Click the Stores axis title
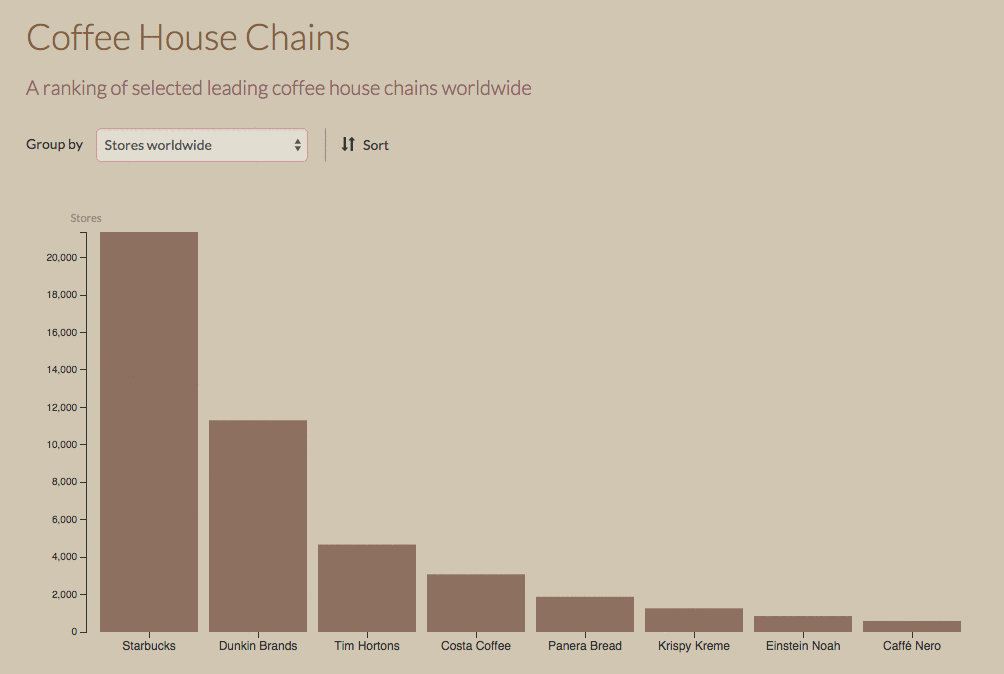Image resolution: width=1004 pixels, height=674 pixels. point(86,218)
